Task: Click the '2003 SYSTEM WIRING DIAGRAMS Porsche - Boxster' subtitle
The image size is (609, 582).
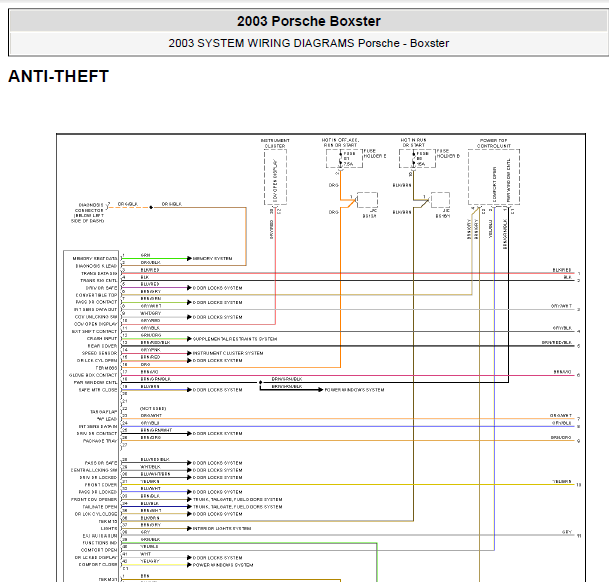Action: pyautogui.click(x=308, y=43)
